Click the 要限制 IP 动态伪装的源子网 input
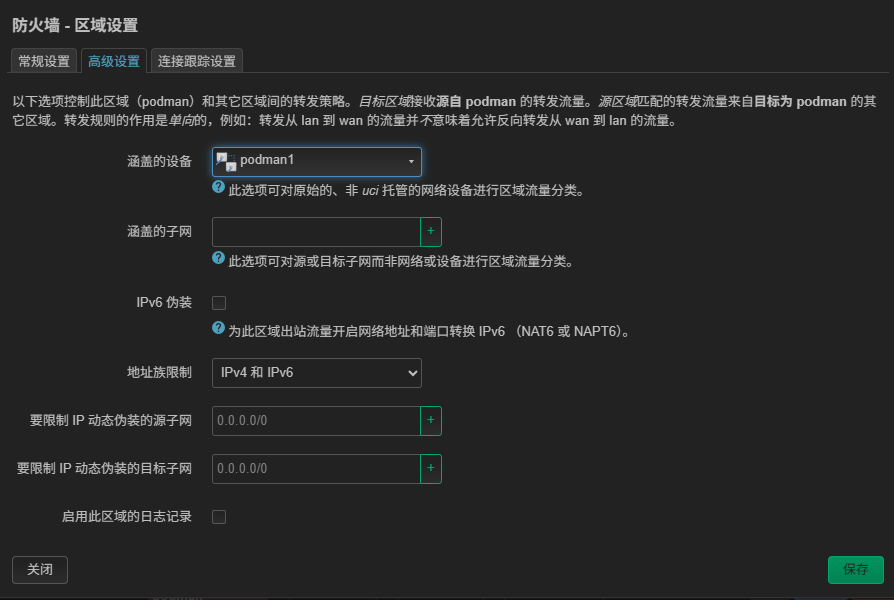The height and width of the screenshot is (600, 894). coord(315,421)
